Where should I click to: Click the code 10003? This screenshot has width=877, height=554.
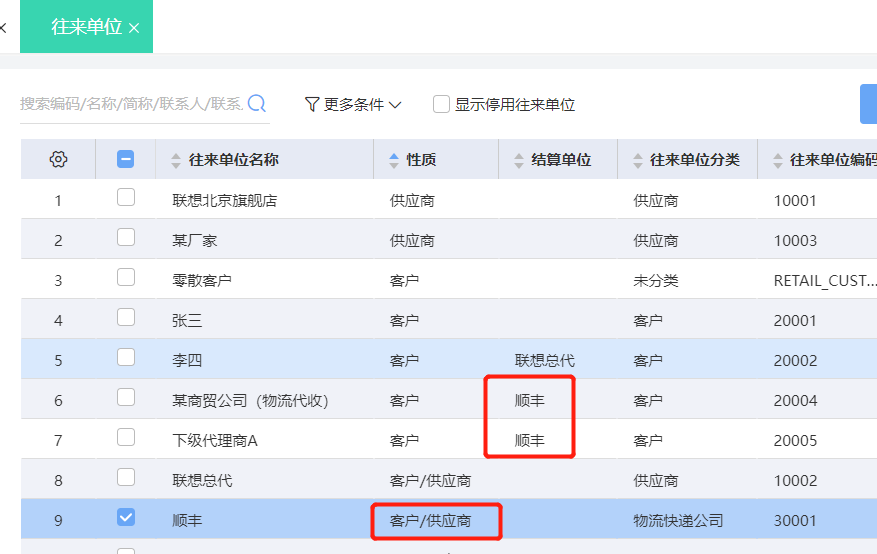coord(795,241)
